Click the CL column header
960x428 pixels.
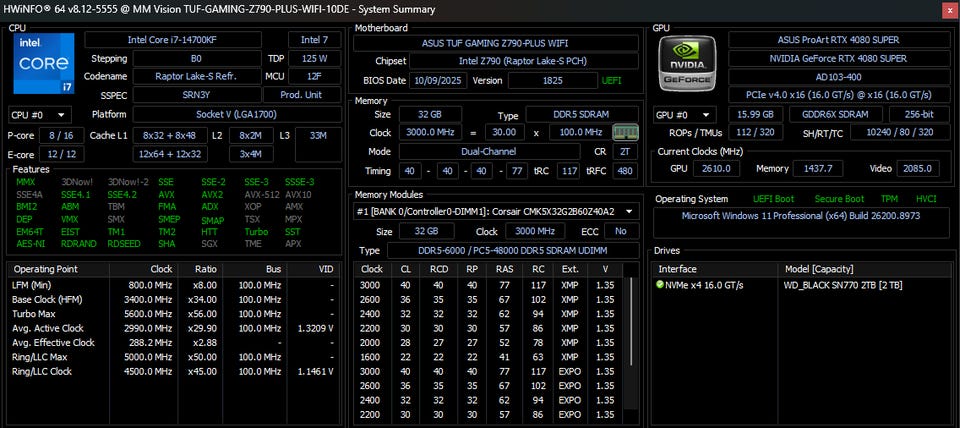[x=405, y=269]
